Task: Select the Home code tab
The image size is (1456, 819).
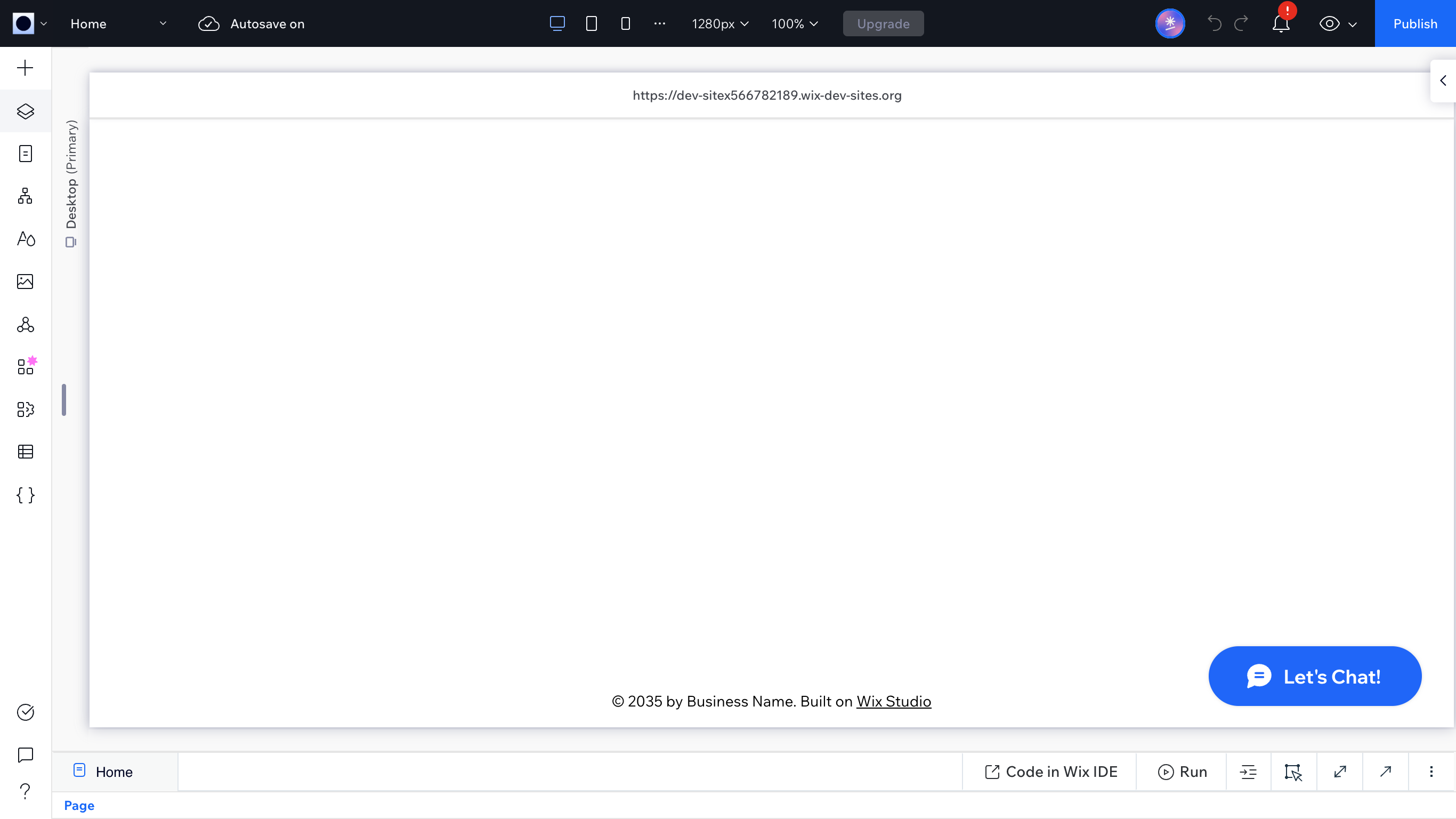Action: (x=114, y=772)
